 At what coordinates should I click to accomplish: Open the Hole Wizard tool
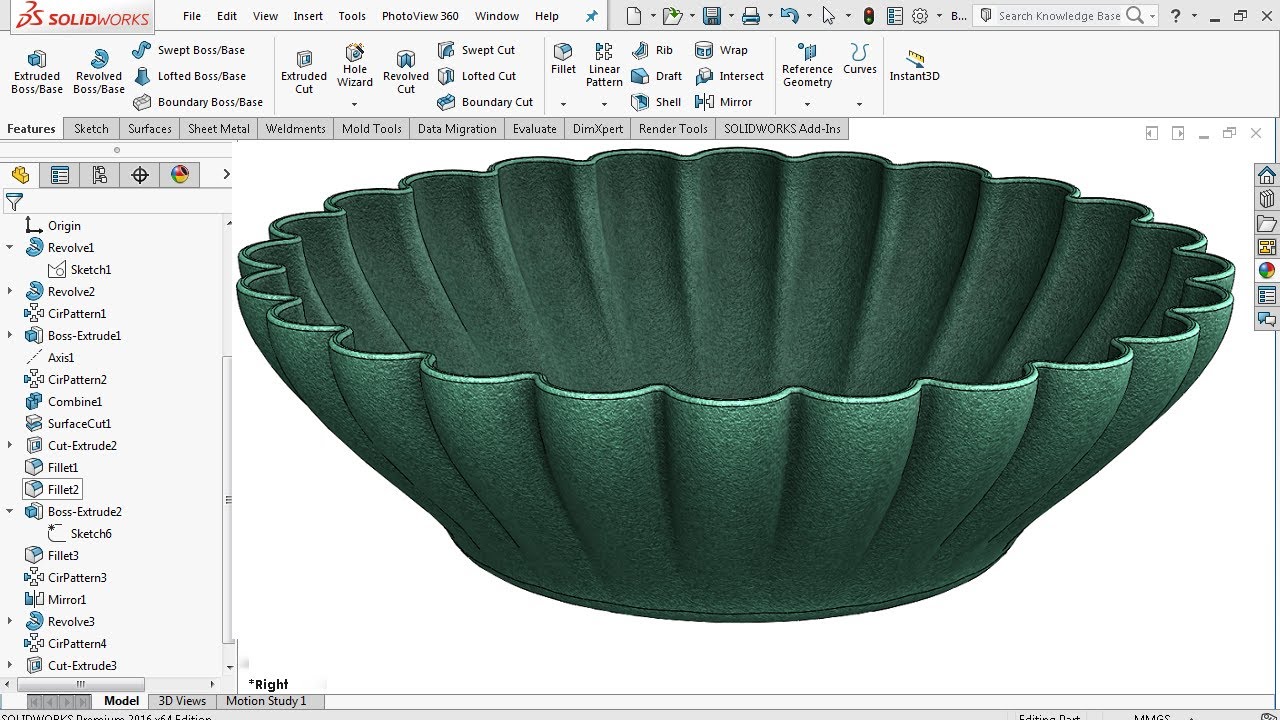tap(355, 65)
